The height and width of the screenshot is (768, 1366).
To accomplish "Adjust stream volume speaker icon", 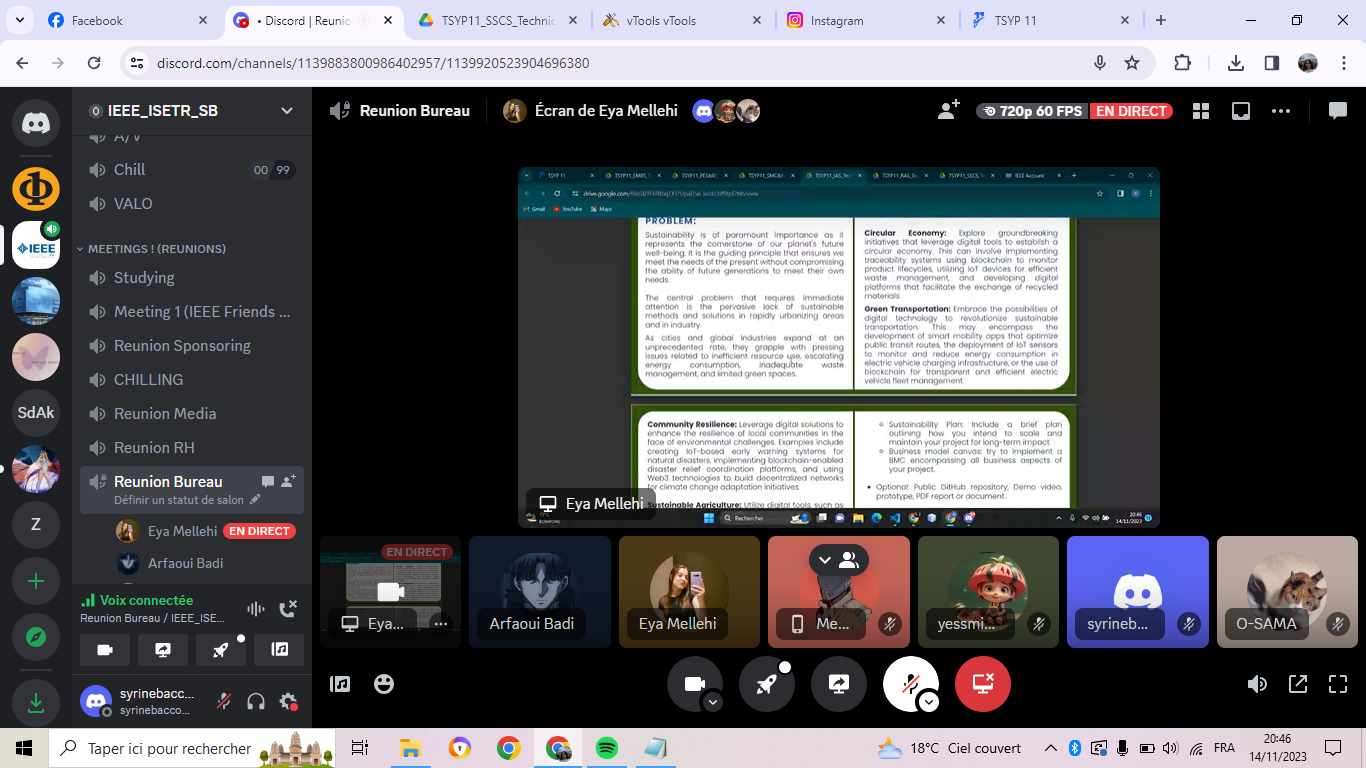I will (x=1257, y=684).
